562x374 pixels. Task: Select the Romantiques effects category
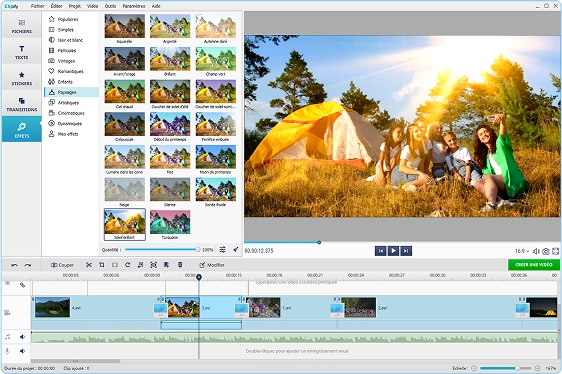coord(71,71)
